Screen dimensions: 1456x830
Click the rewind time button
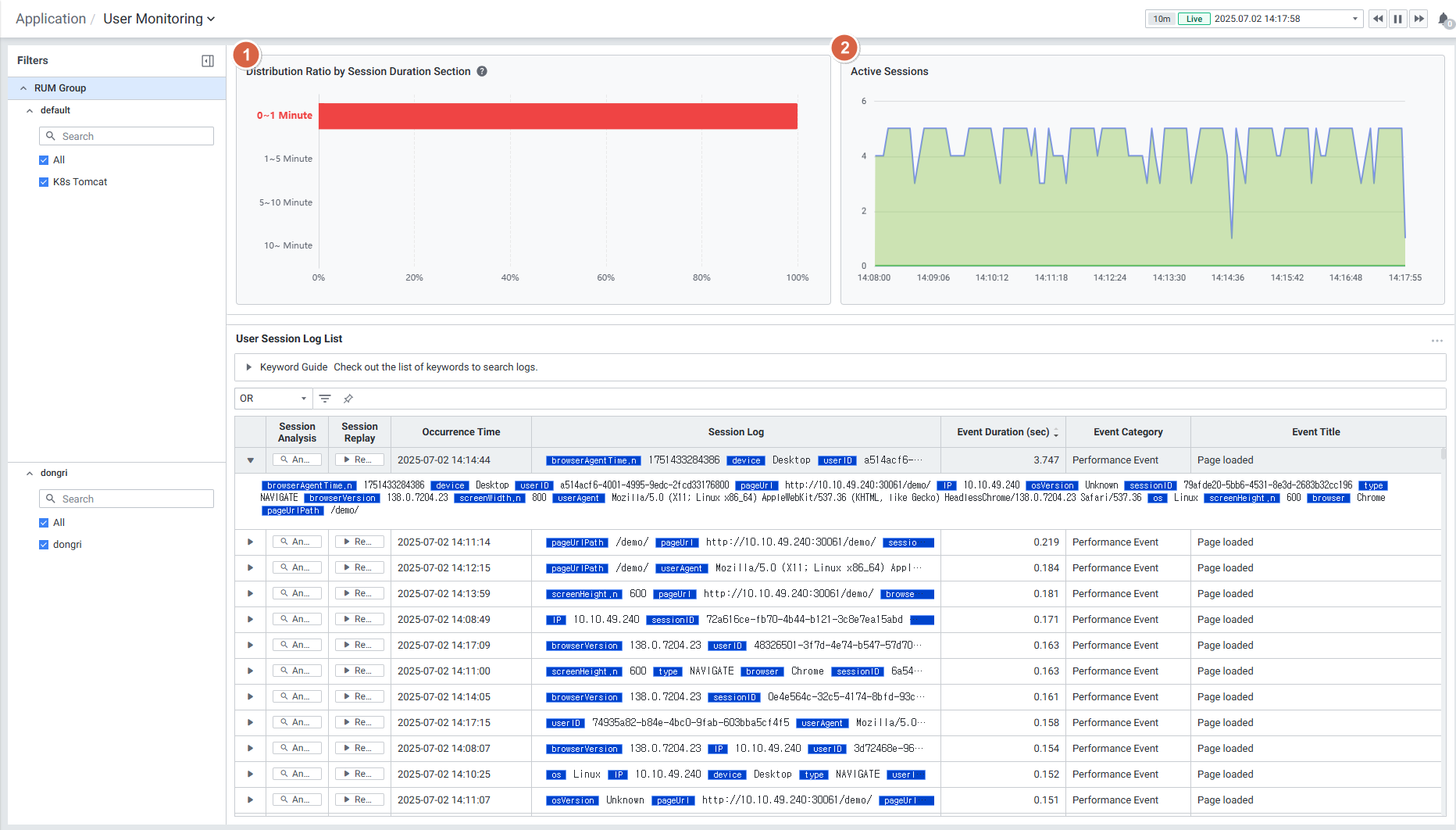tap(1377, 19)
